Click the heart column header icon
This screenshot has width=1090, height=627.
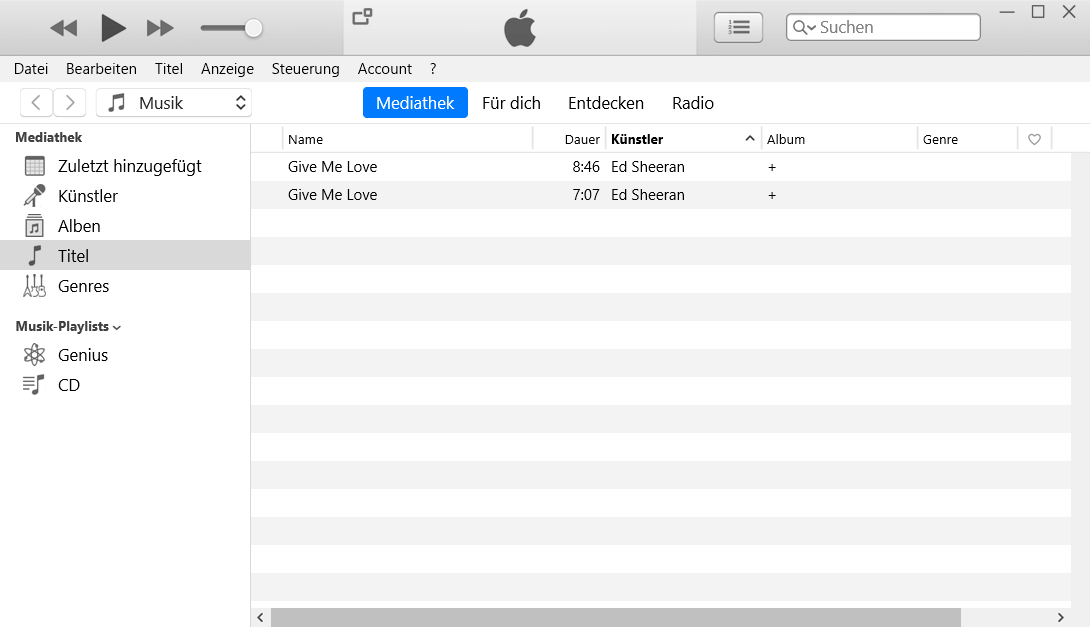tap(1034, 139)
